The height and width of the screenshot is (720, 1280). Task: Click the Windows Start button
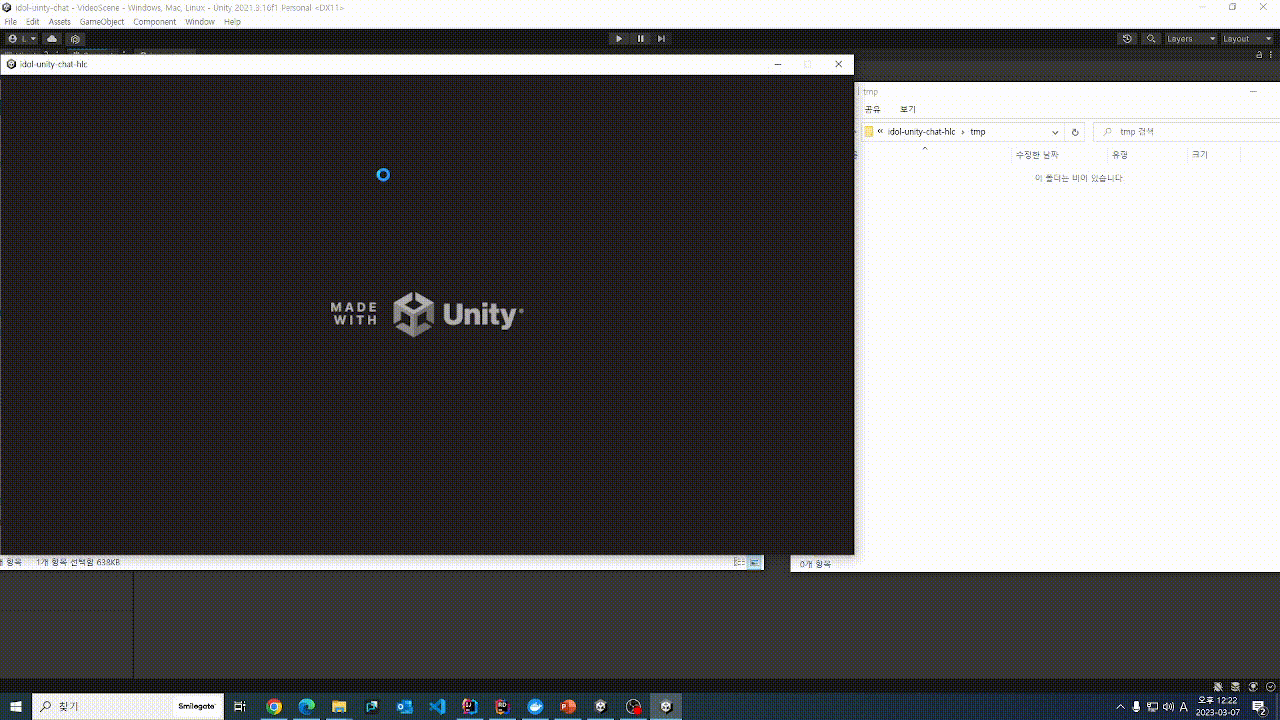pos(16,707)
